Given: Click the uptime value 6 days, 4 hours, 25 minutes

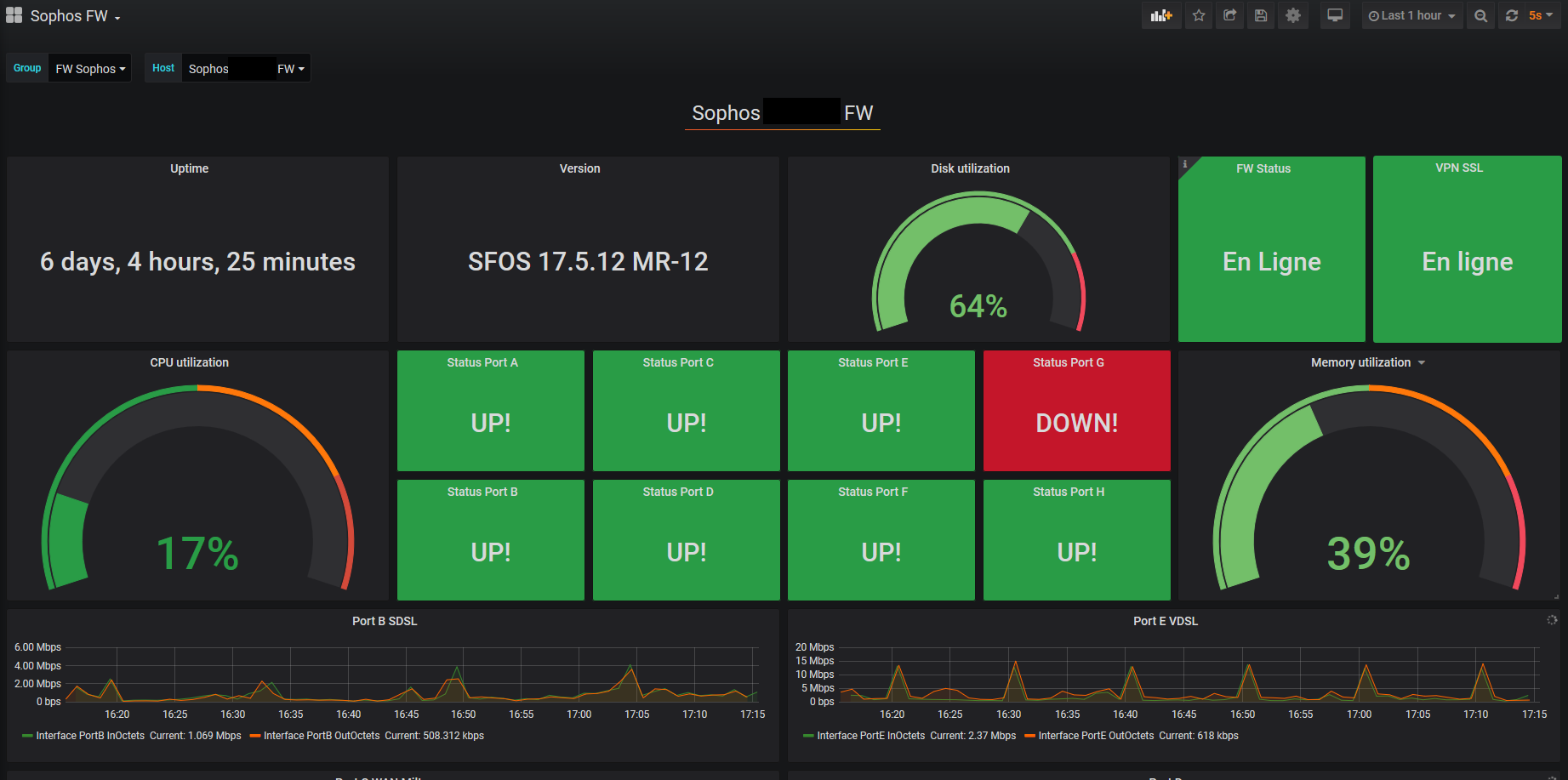Looking at the screenshot, I should [x=197, y=262].
